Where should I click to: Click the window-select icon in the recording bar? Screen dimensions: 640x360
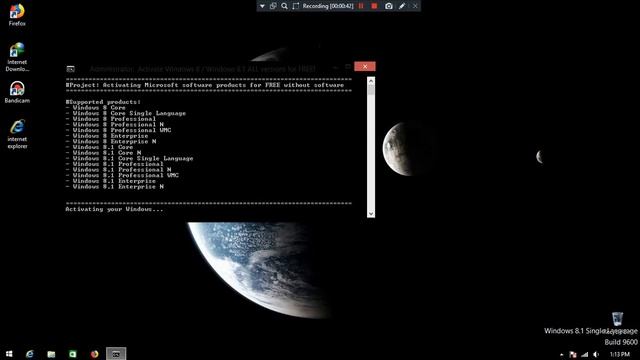273,6
